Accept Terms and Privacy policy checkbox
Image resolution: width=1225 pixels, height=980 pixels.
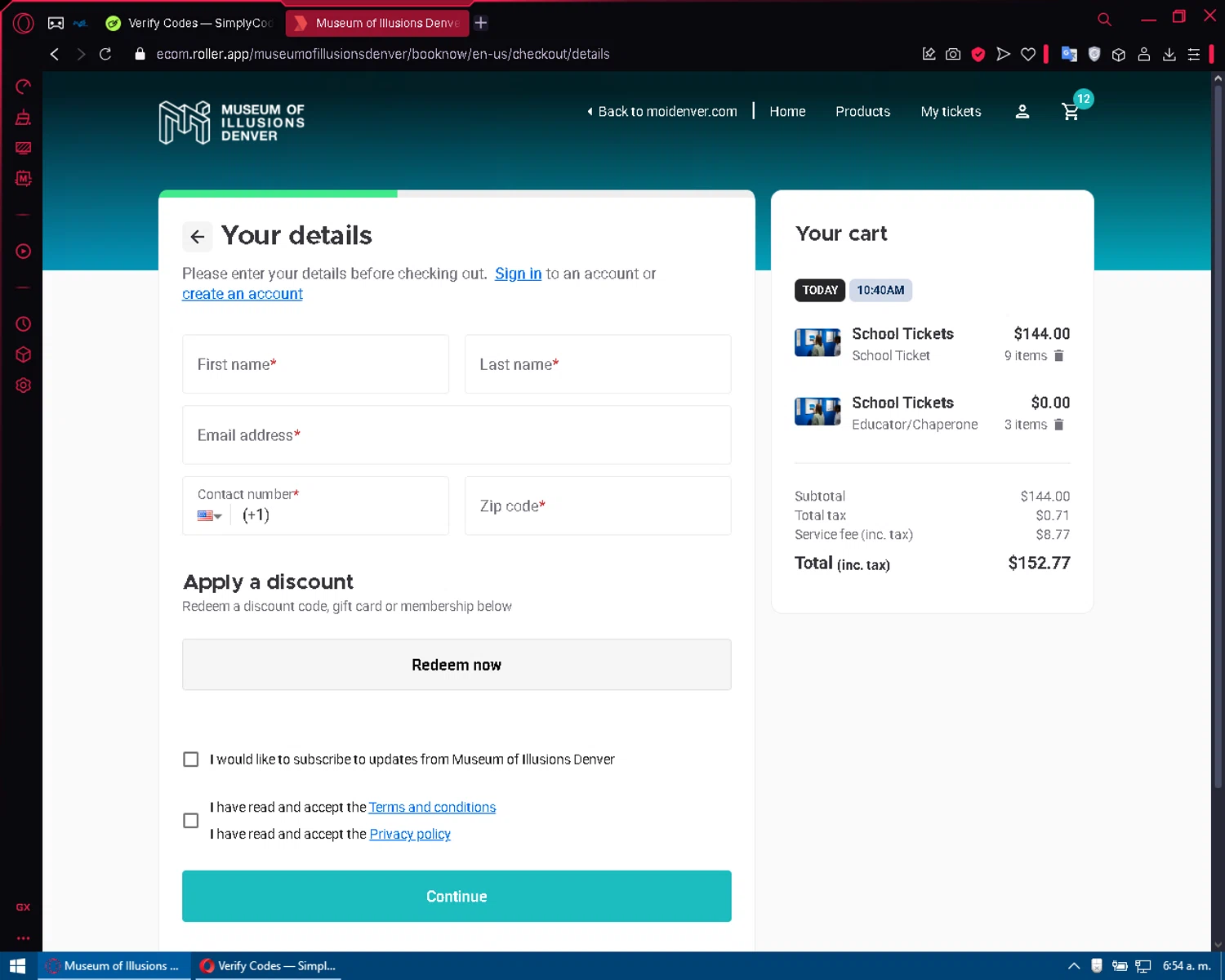pyautogui.click(x=191, y=821)
